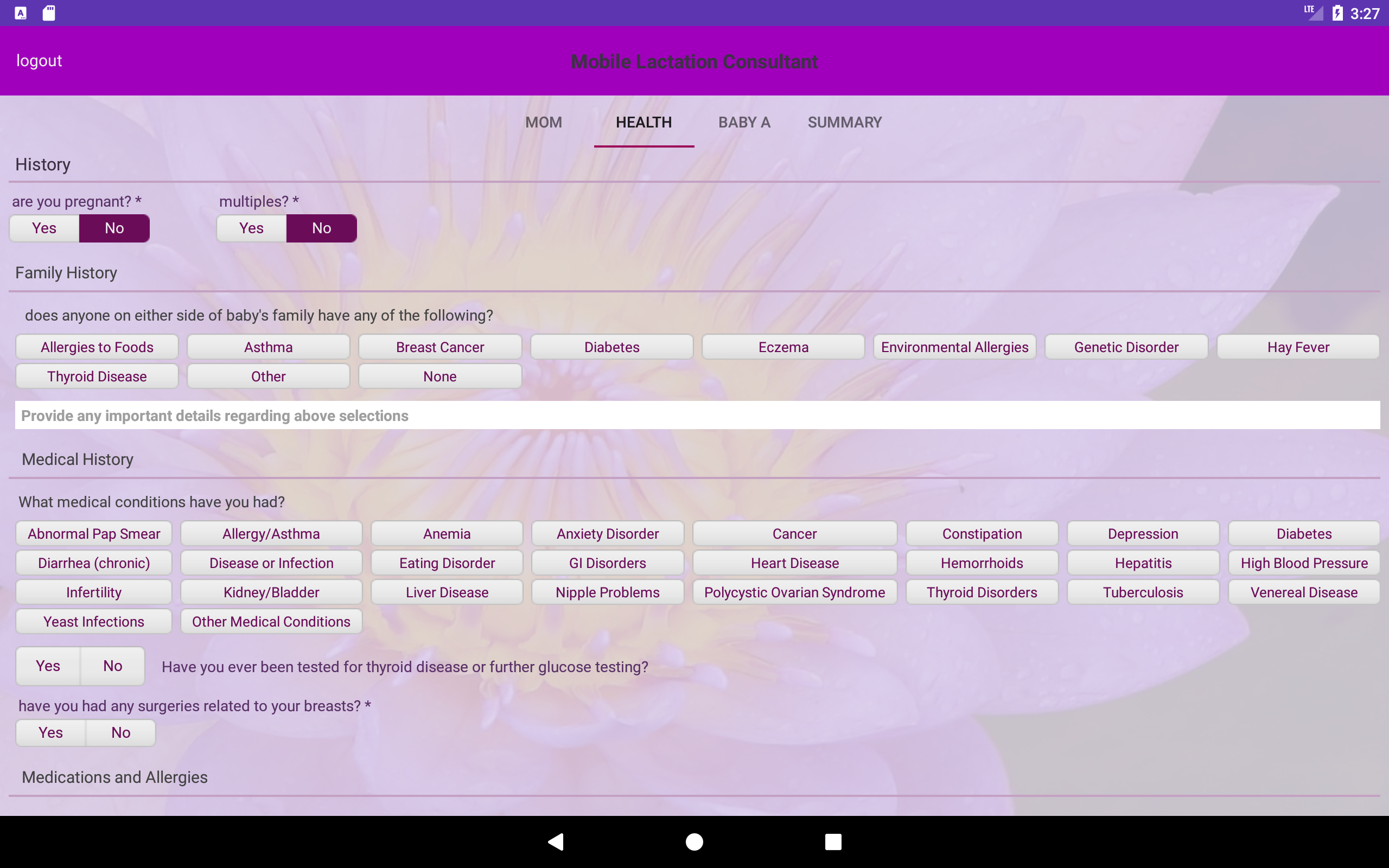Choose Hemorrhoids condition
Image resolution: width=1389 pixels, height=868 pixels.
pyautogui.click(x=982, y=563)
